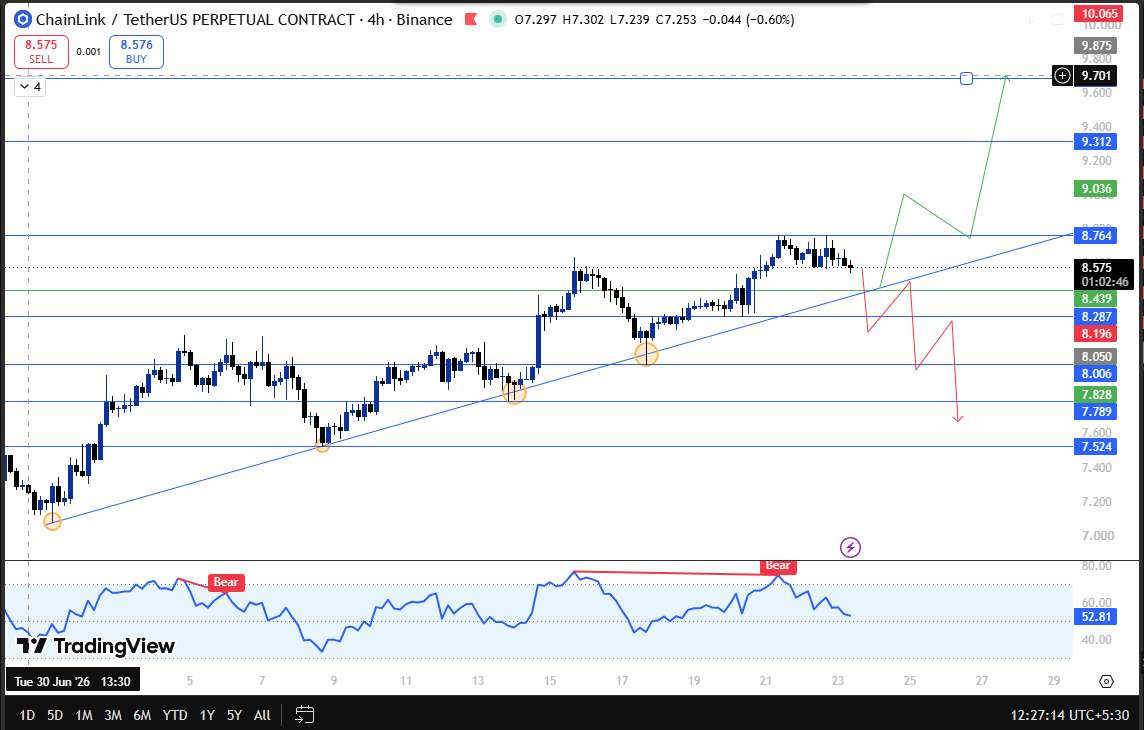Select the 6M time range
The width and height of the screenshot is (1144, 730).
tap(142, 715)
